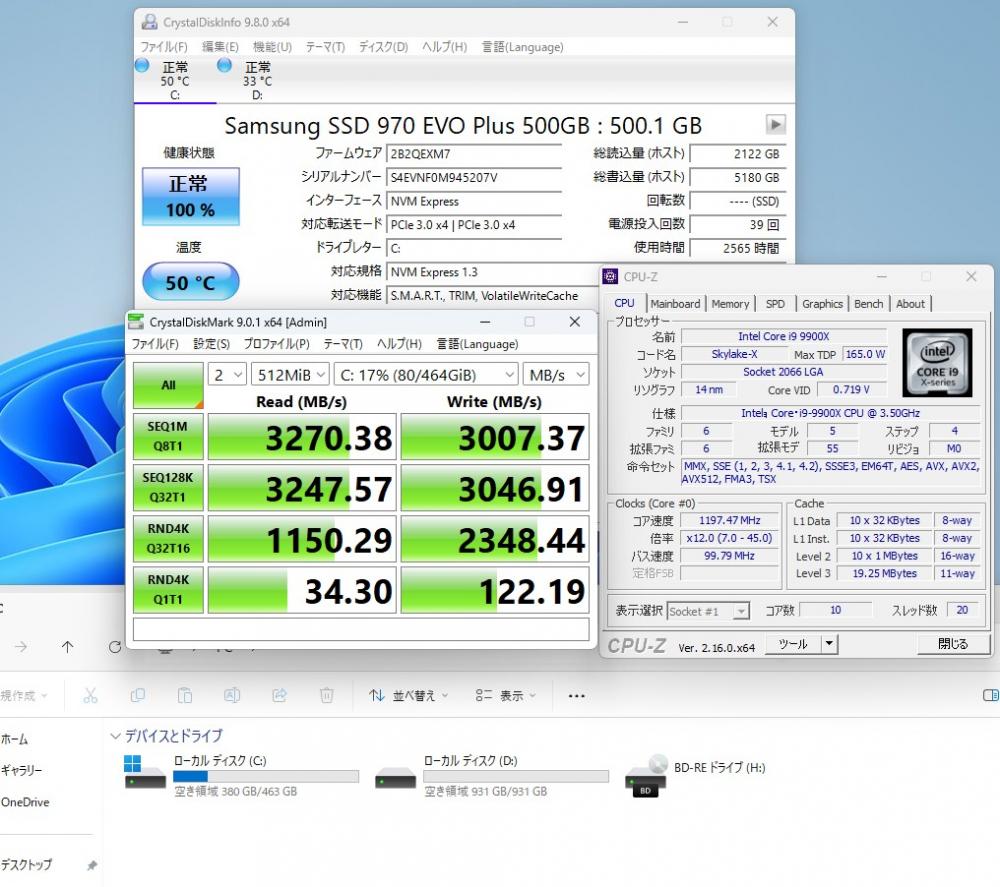Switch to the Memory tab in CPU-Z
The width and height of the screenshot is (1000, 887).
click(x=730, y=304)
